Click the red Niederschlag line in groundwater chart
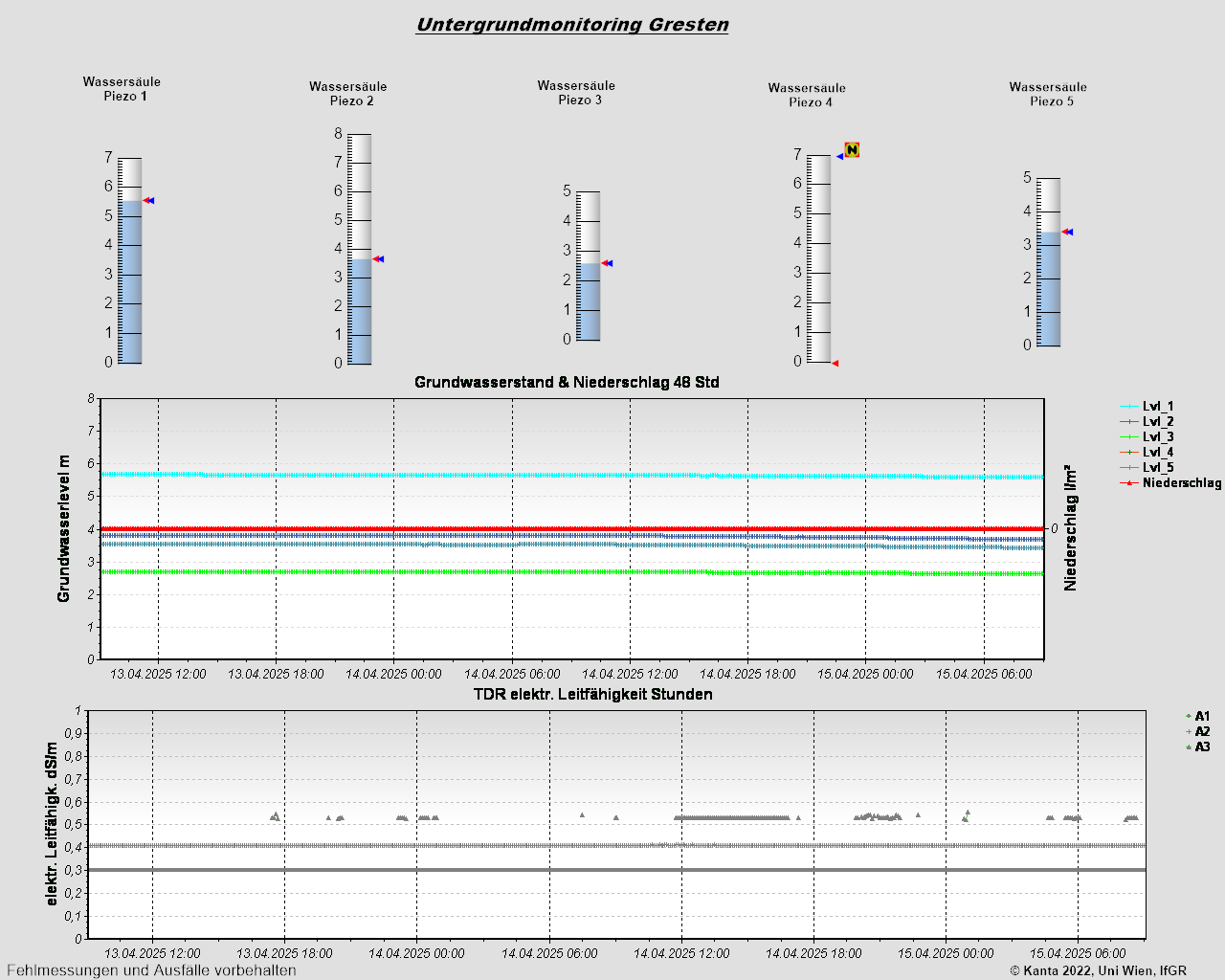This screenshot has width=1225, height=980. (572, 528)
